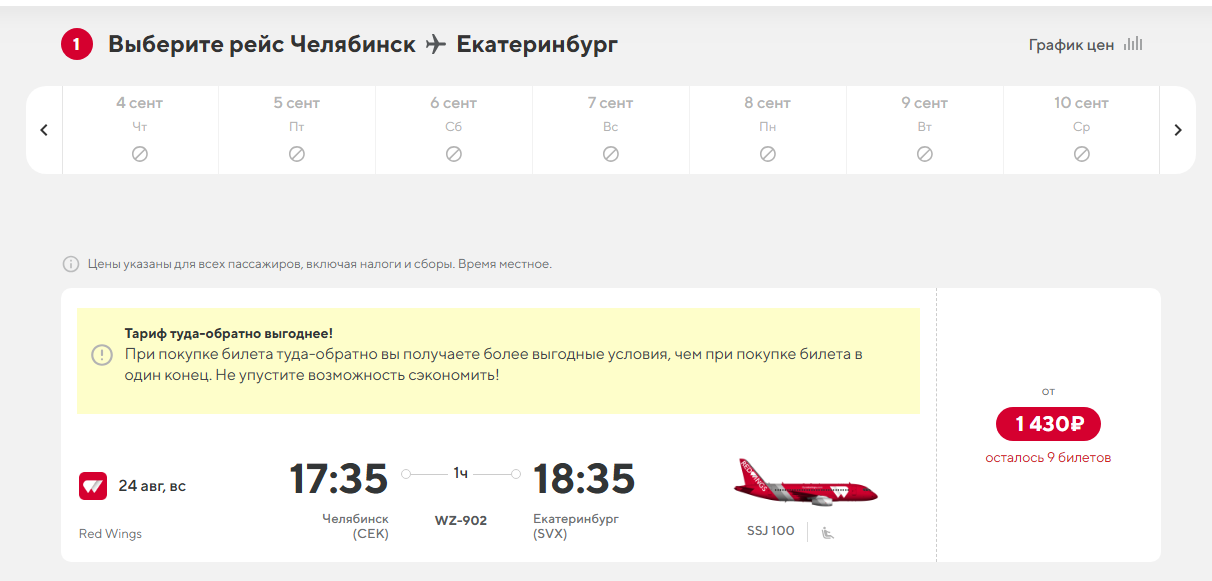Image resolution: width=1212 pixels, height=581 pixels.
Task: Select the 7 сент Sunday tab
Action: tap(611, 130)
